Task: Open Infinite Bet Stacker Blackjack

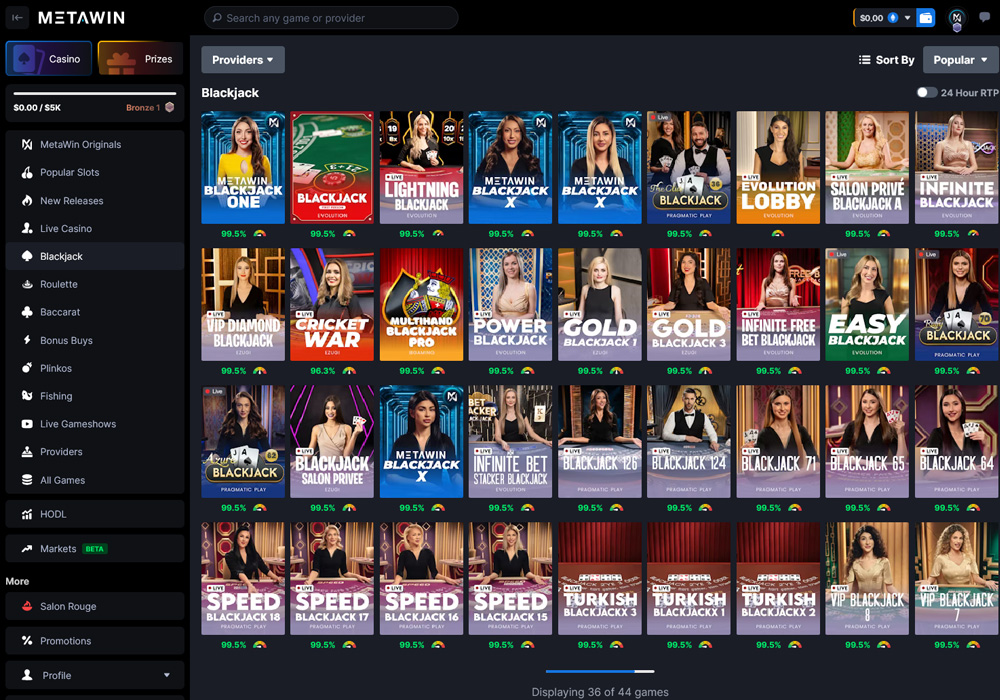Action: (x=510, y=442)
